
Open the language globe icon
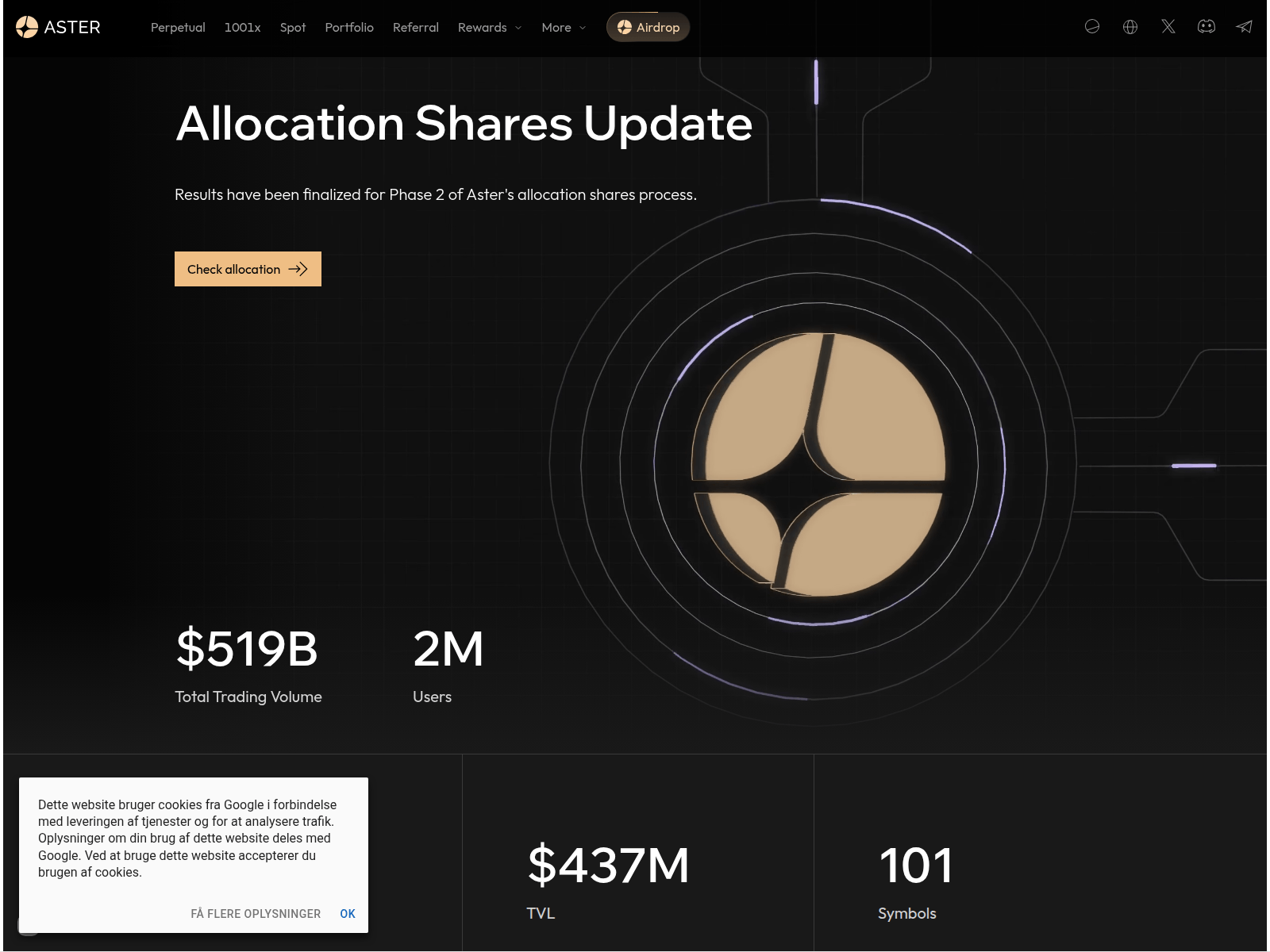click(1130, 27)
